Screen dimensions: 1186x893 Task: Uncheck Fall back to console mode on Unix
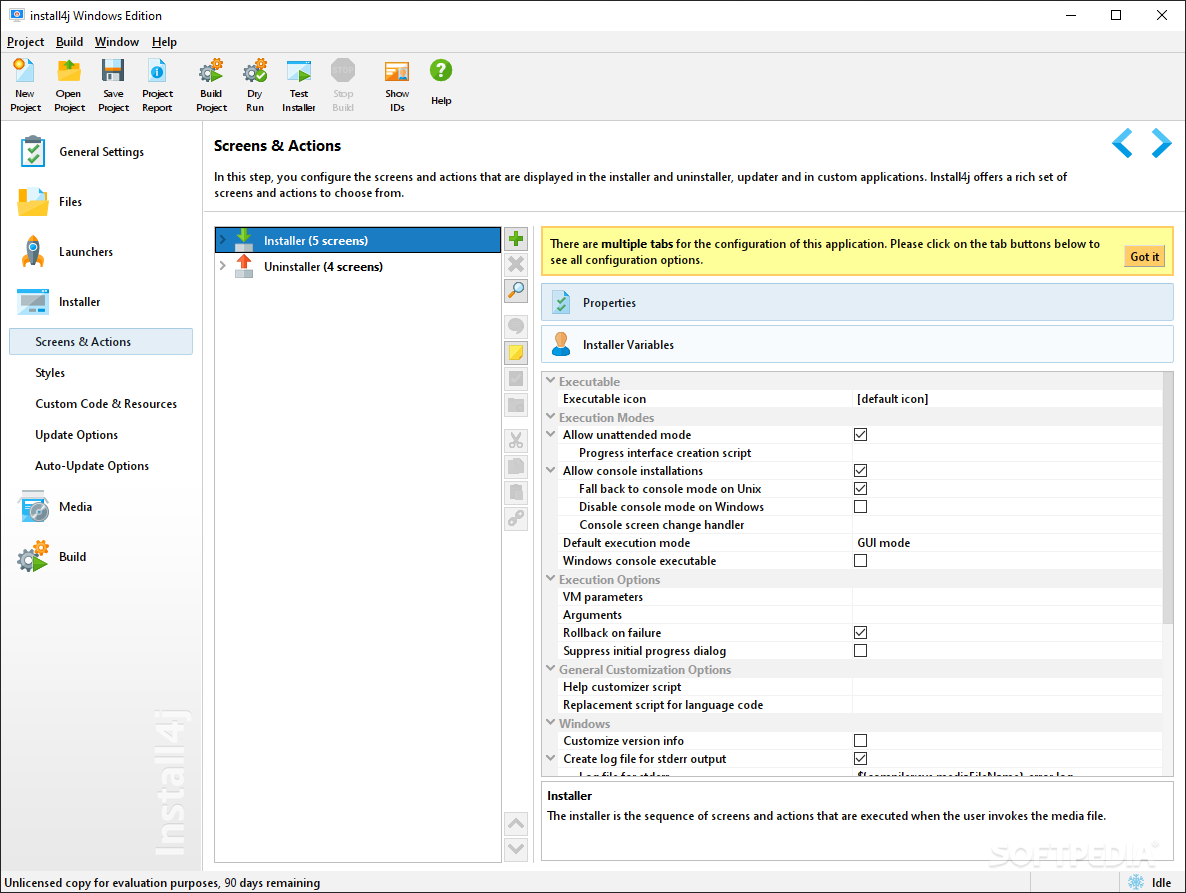coord(860,488)
